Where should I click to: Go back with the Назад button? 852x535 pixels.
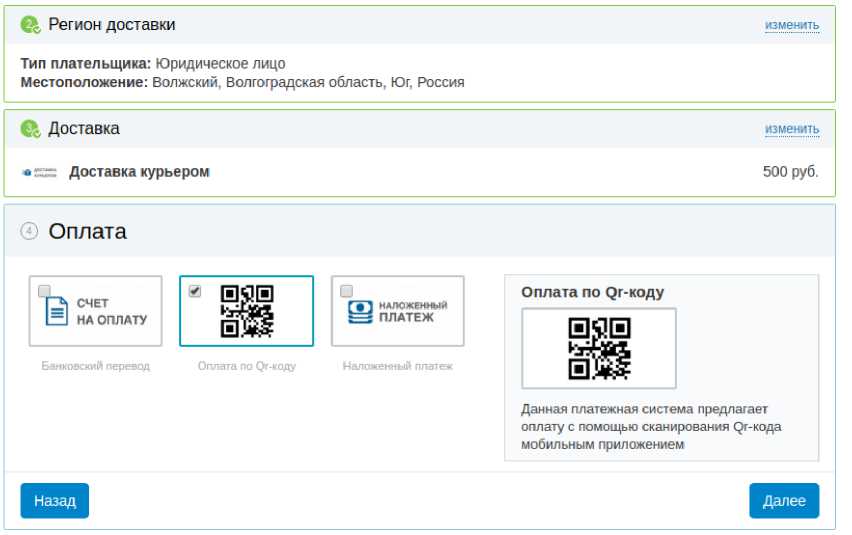55,501
